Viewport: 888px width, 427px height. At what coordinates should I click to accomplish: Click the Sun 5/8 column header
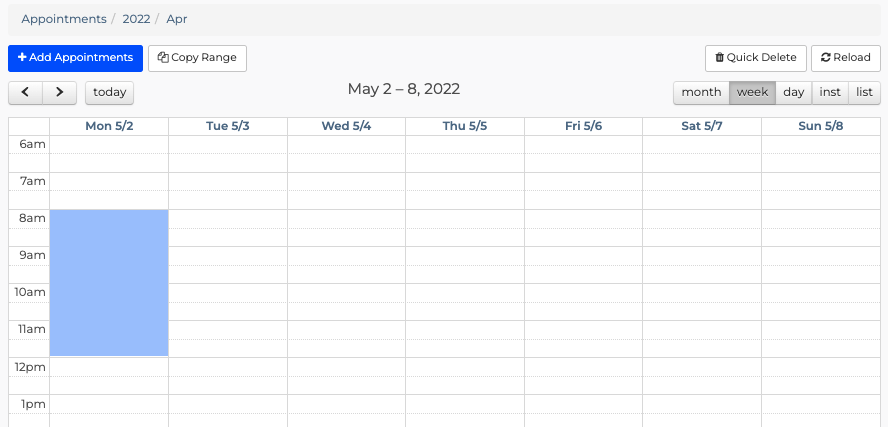point(821,126)
